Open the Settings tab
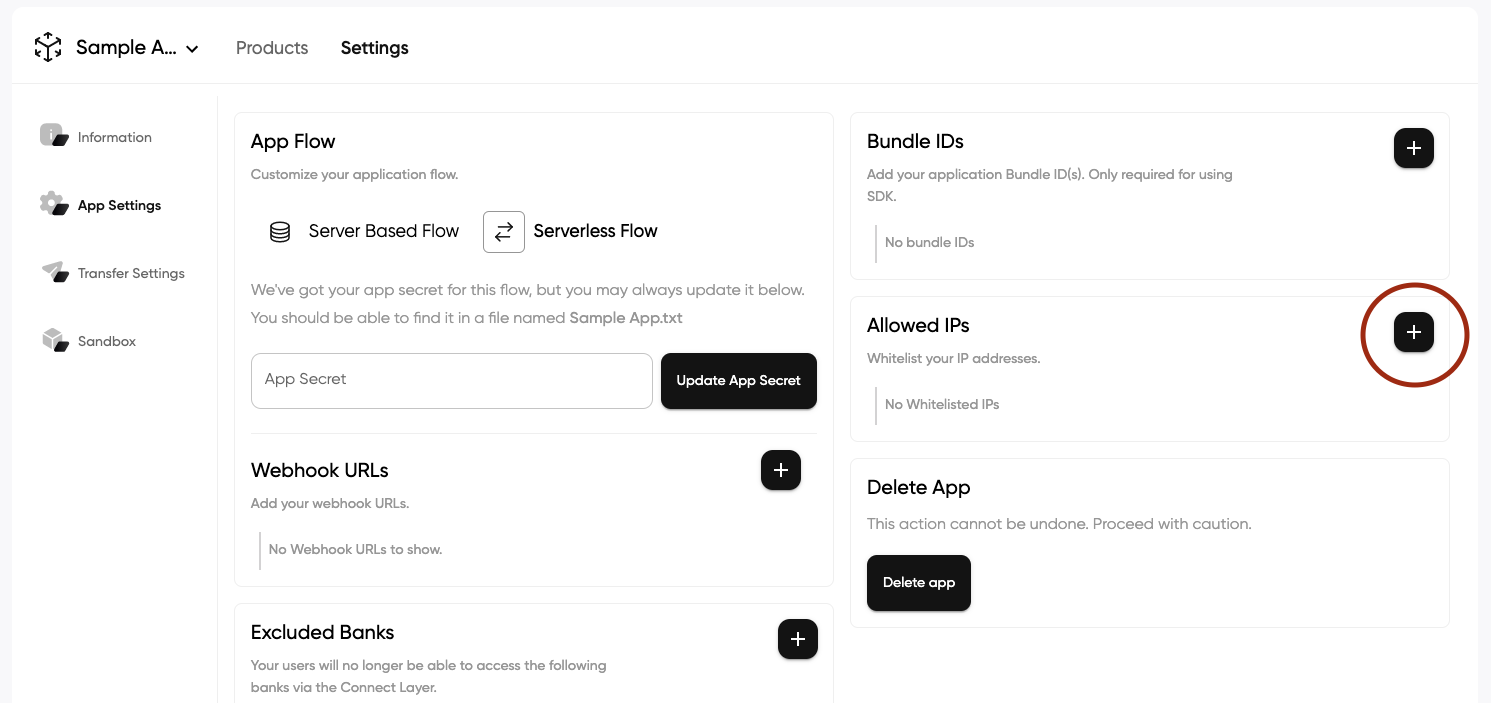This screenshot has width=1491, height=703. pos(375,48)
